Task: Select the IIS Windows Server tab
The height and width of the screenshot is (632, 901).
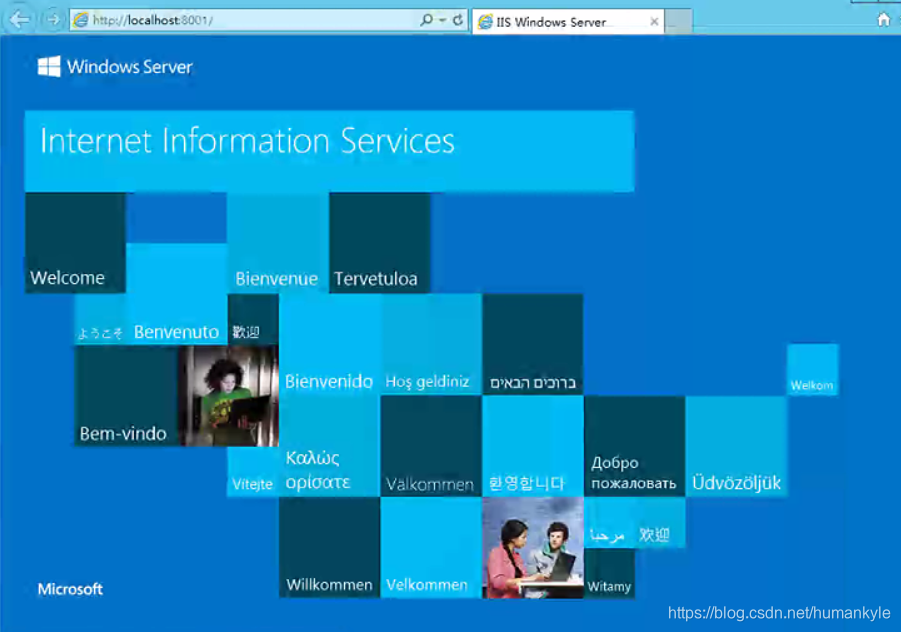Action: (x=568, y=22)
